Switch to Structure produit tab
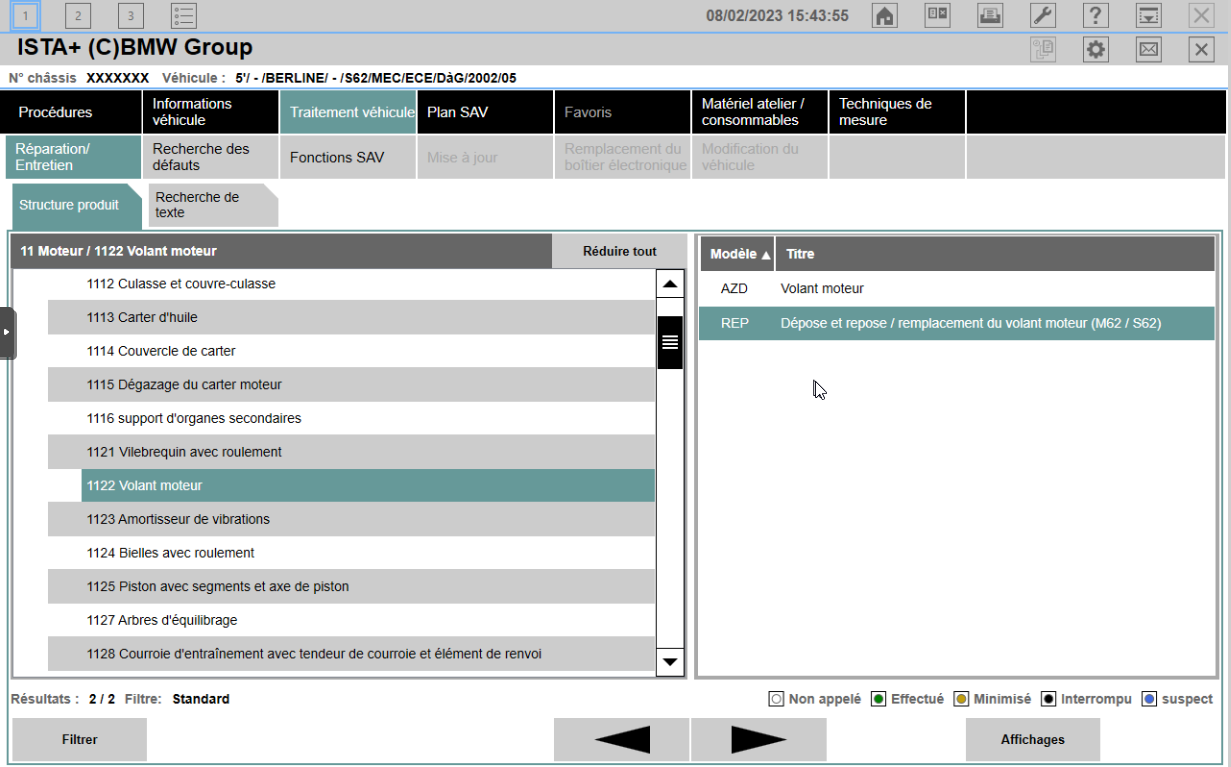The image size is (1231, 767). tap(76, 205)
